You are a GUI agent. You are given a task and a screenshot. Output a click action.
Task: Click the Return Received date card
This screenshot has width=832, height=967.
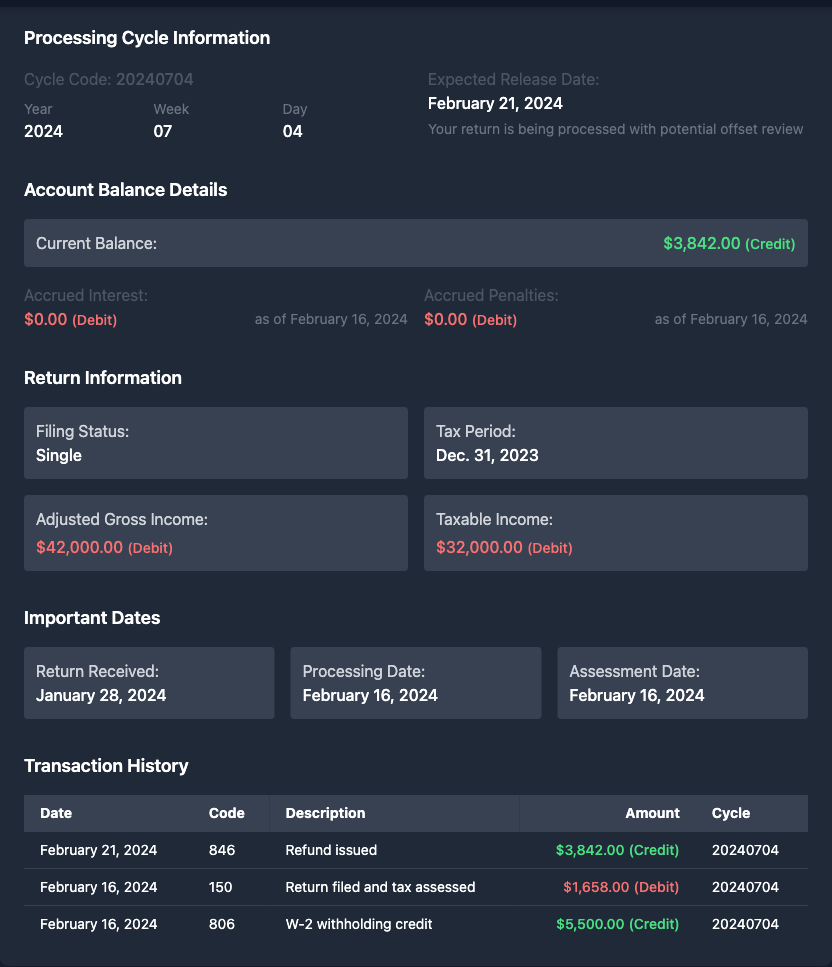coord(149,683)
